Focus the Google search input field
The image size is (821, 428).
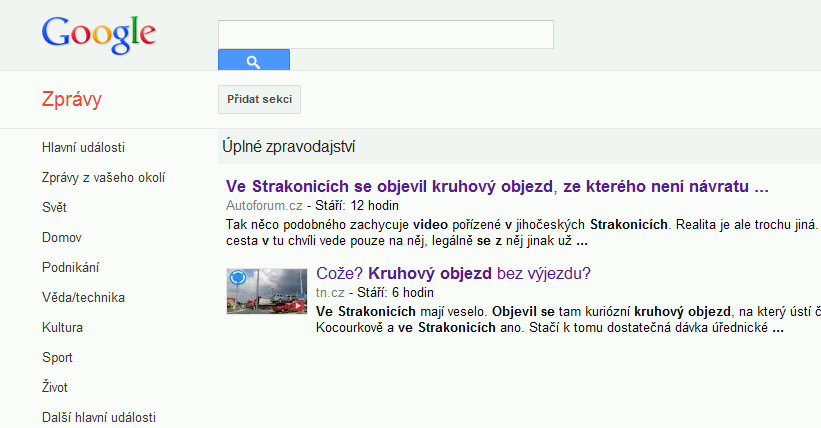click(386, 35)
